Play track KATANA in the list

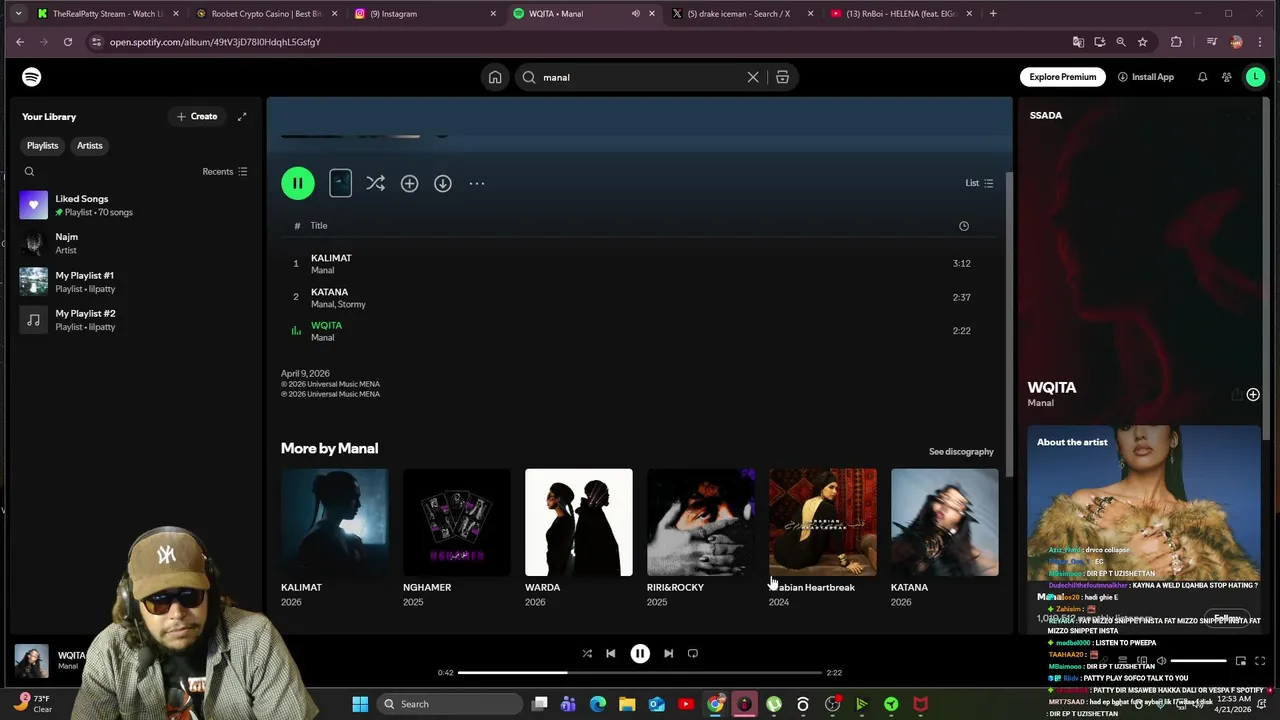tap(639, 297)
